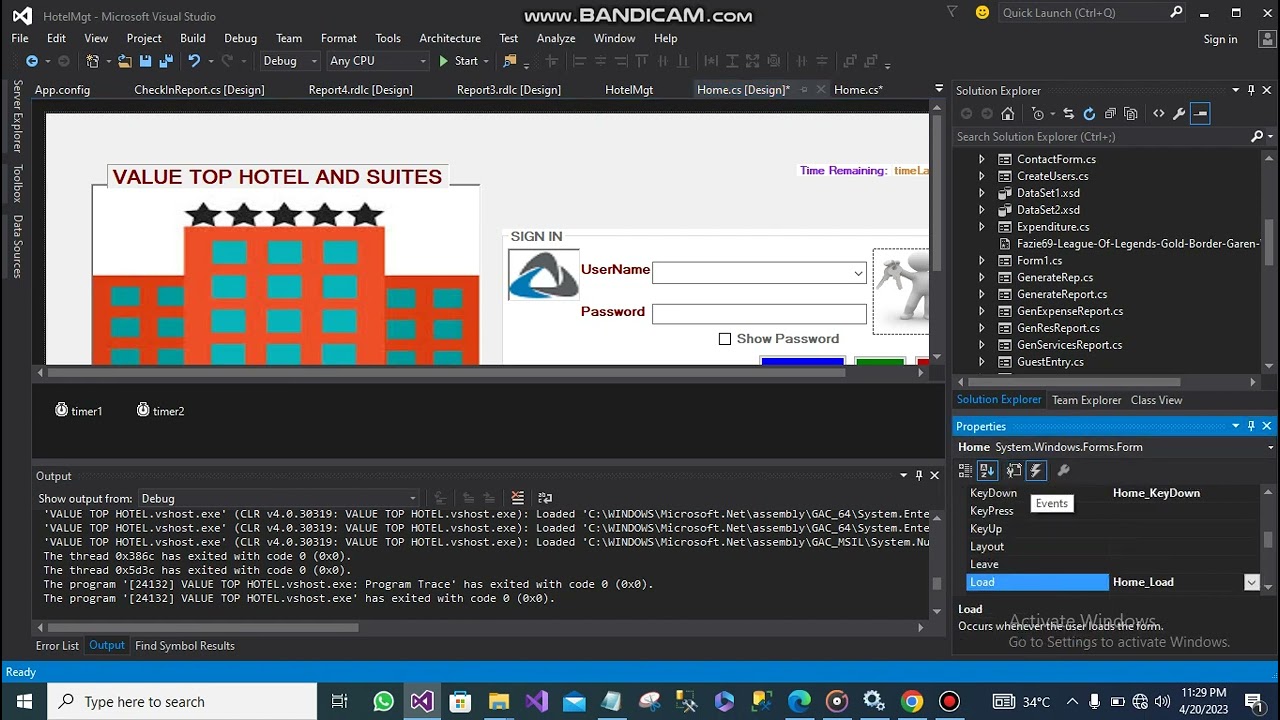Click the Alphabetical sort icon in Properties
The height and width of the screenshot is (720, 1280).
pos(988,470)
